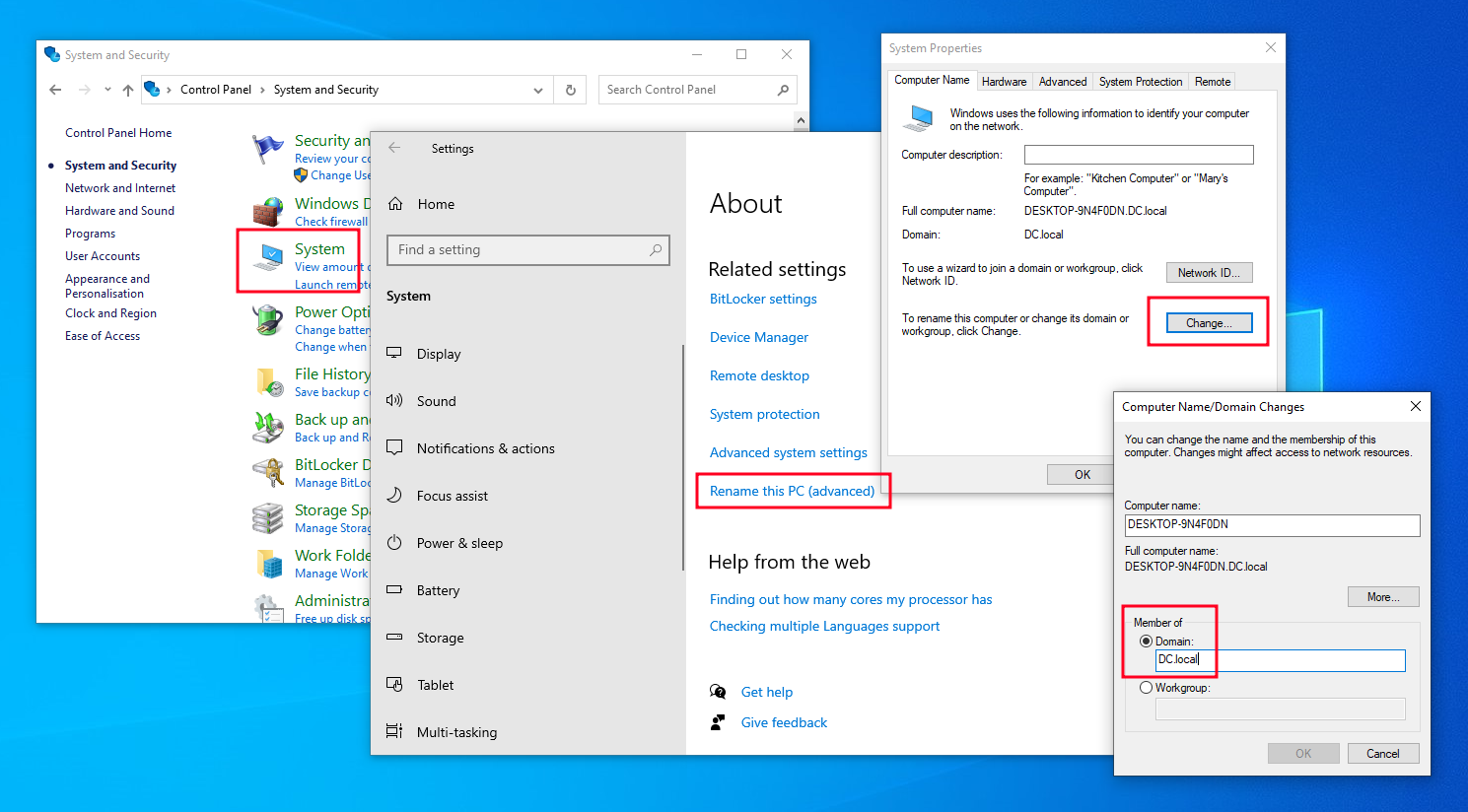The height and width of the screenshot is (812, 1468).
Task: Click the Computer description input field
Action: (1138, 154)
